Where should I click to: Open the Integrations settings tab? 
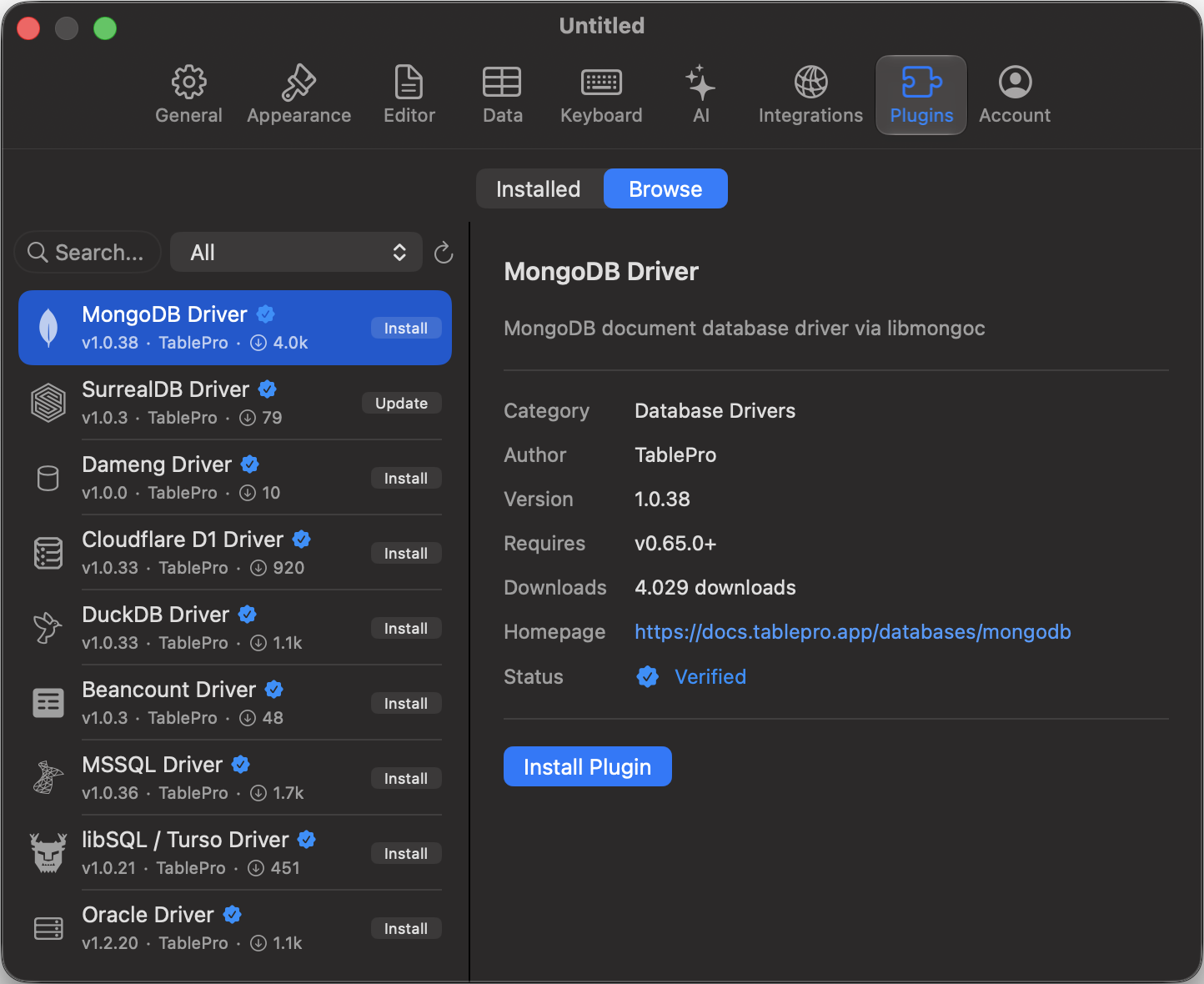810,95
